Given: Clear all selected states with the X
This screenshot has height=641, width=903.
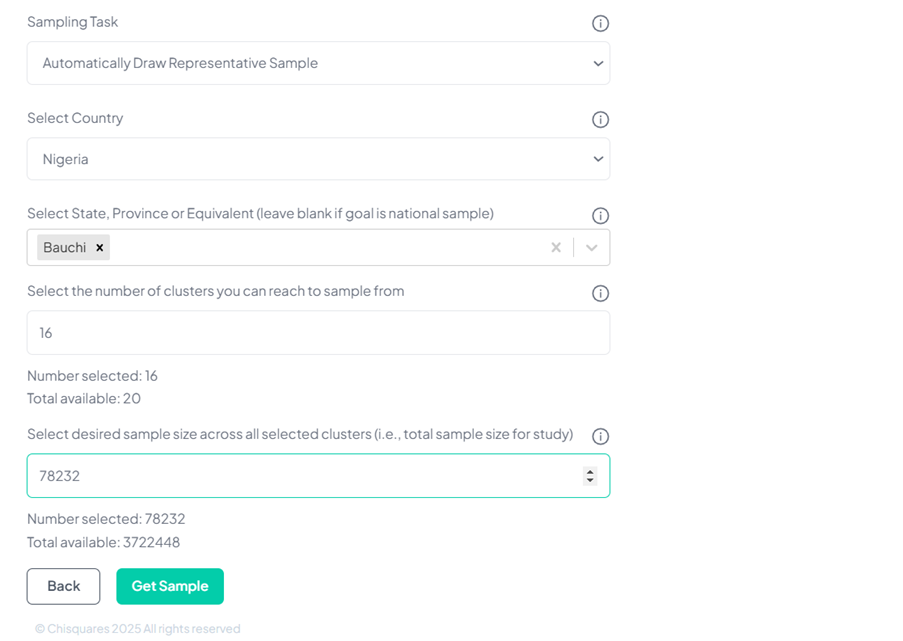Looking at the screenshot, I should [556, 247].
